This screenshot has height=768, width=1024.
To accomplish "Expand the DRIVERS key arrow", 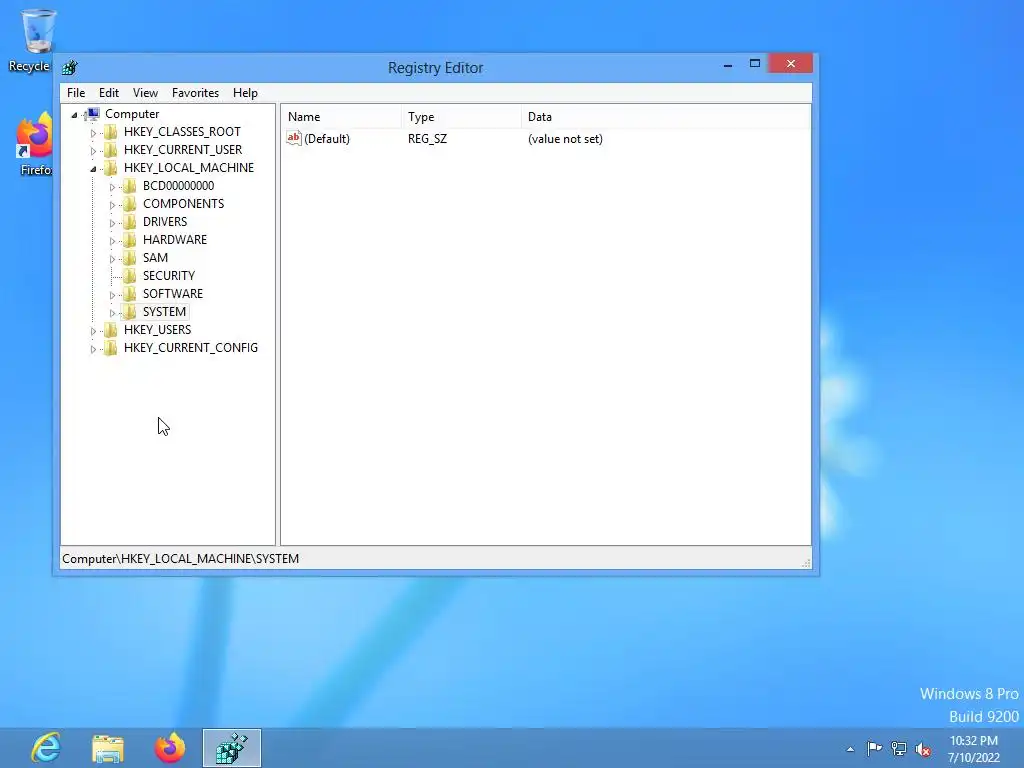I will (112, 223).
